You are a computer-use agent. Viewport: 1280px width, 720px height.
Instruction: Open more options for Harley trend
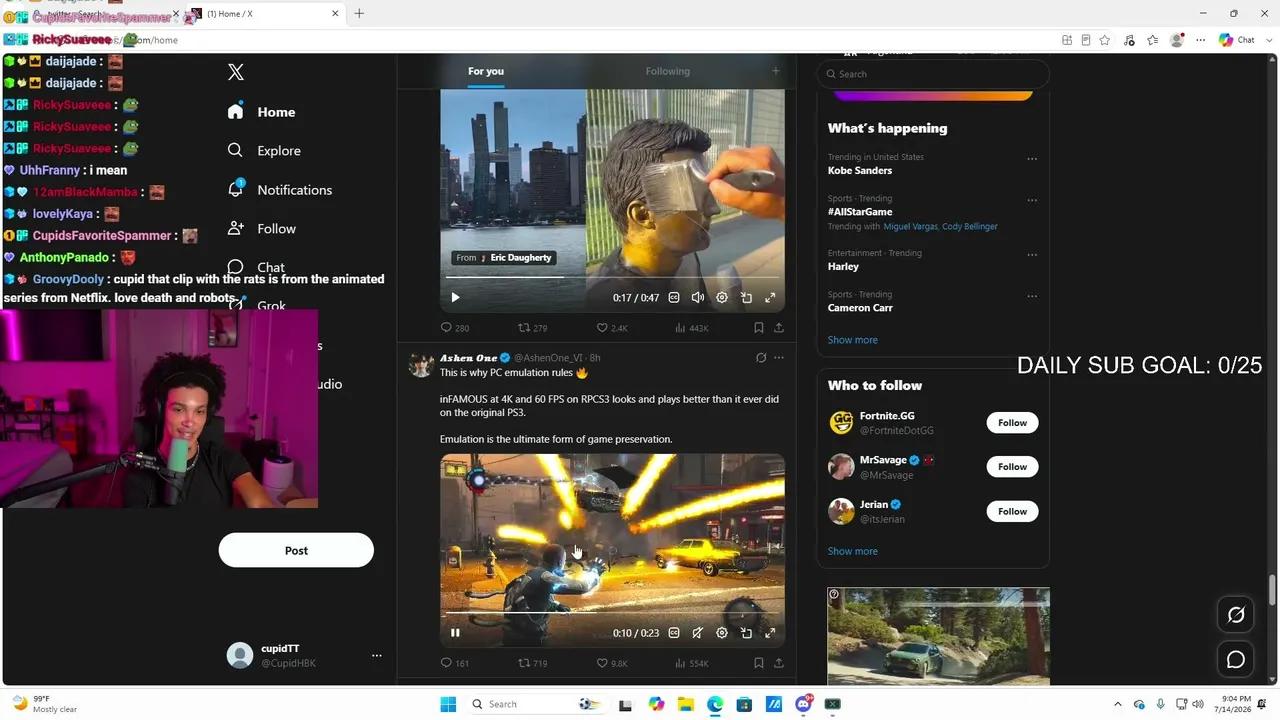click(x=1032, y=254)
